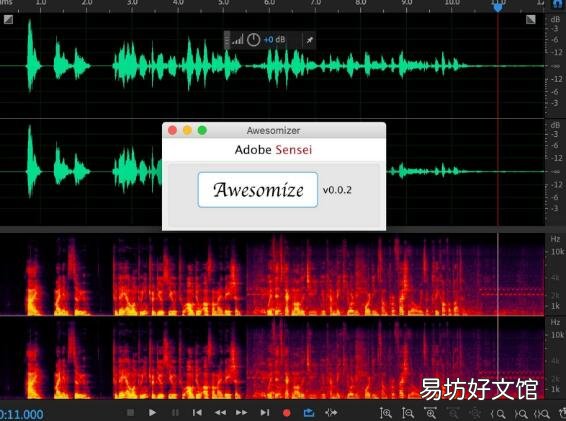Click the Hz label on the lower spectrogram scale
The width and height of the screenshot is (566, 421).
pyautogui.click(x=555, y=322)
